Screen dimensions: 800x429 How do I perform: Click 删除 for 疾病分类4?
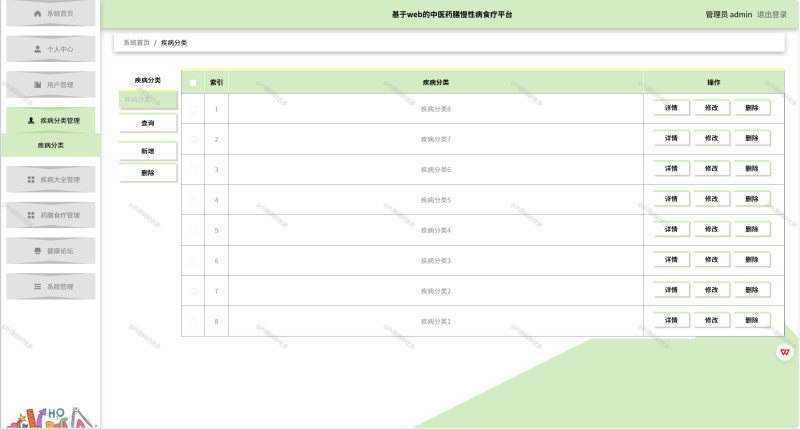click(752, 229)
